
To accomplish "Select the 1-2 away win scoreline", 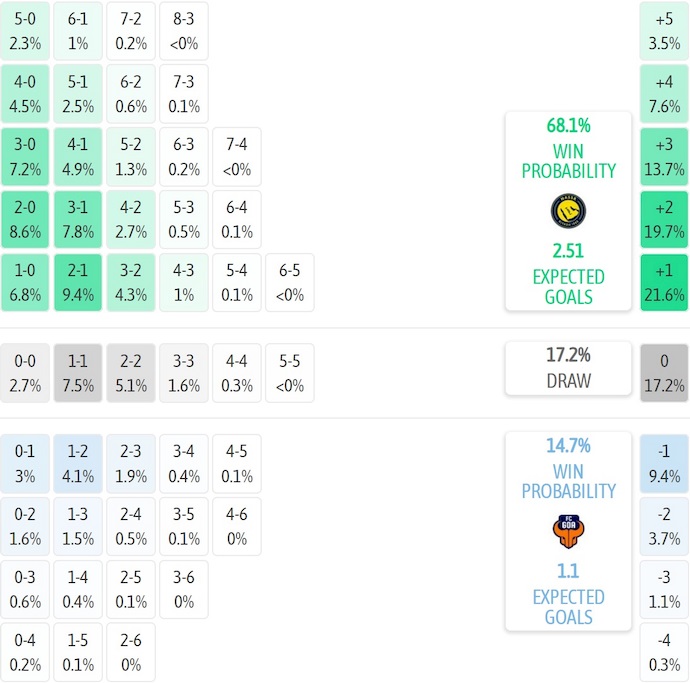I will [78, 463].
